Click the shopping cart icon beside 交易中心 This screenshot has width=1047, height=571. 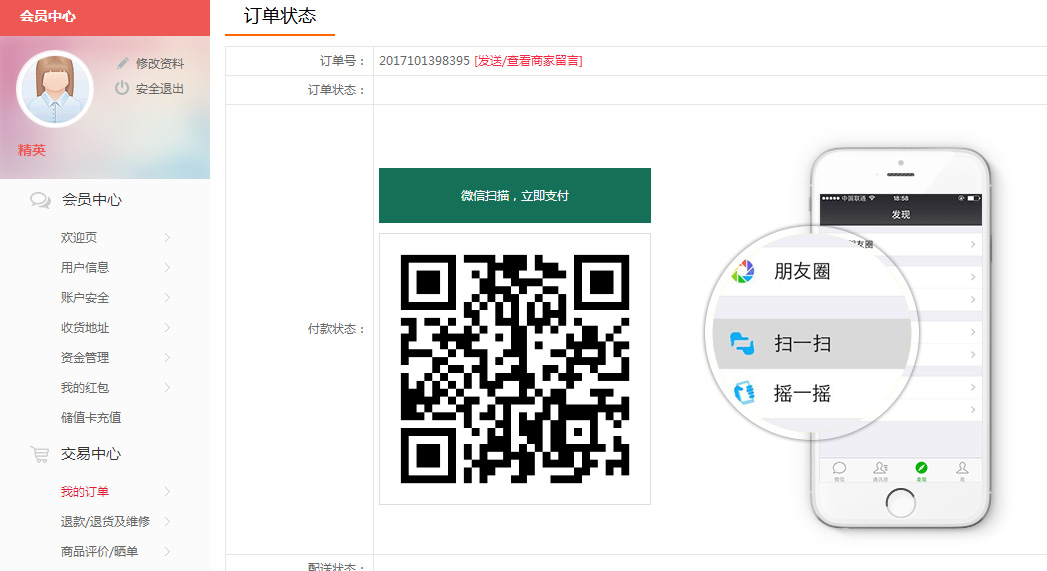click(x=40, y=454)
